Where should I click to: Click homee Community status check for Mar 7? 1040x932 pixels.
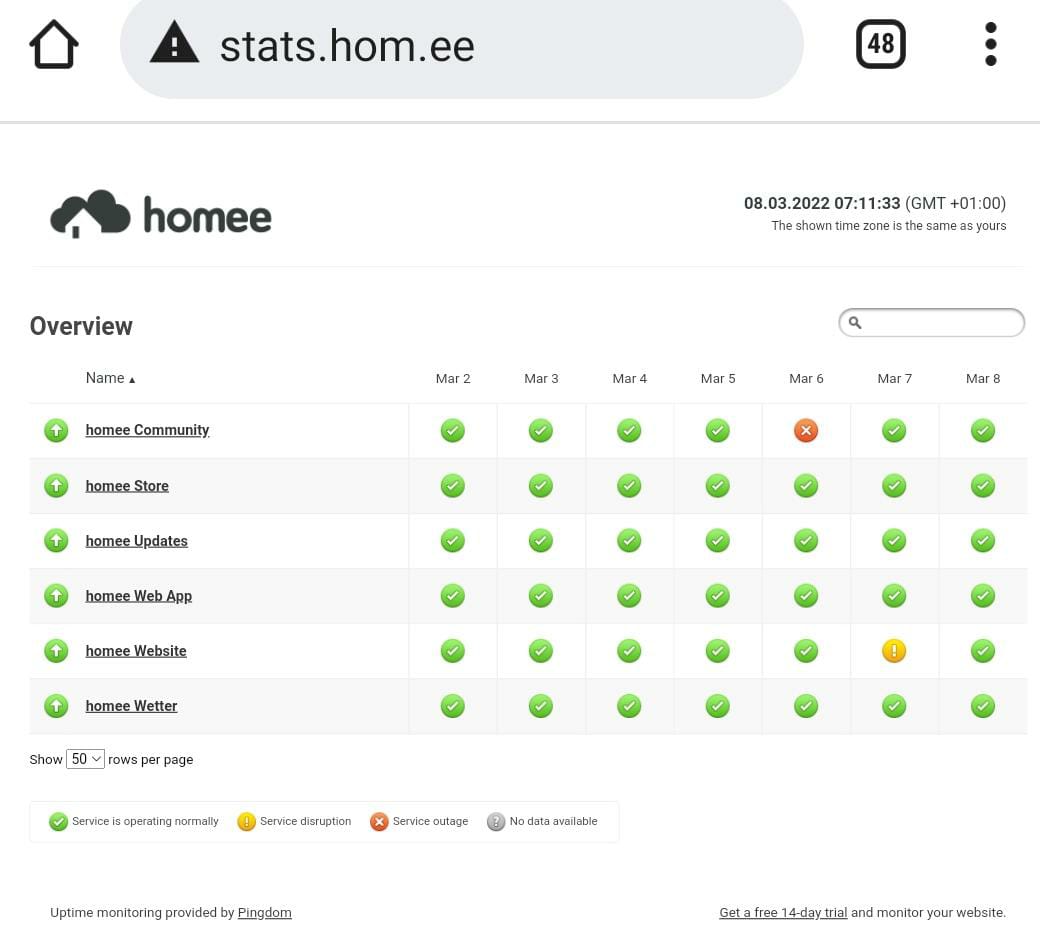pos(894,431)
